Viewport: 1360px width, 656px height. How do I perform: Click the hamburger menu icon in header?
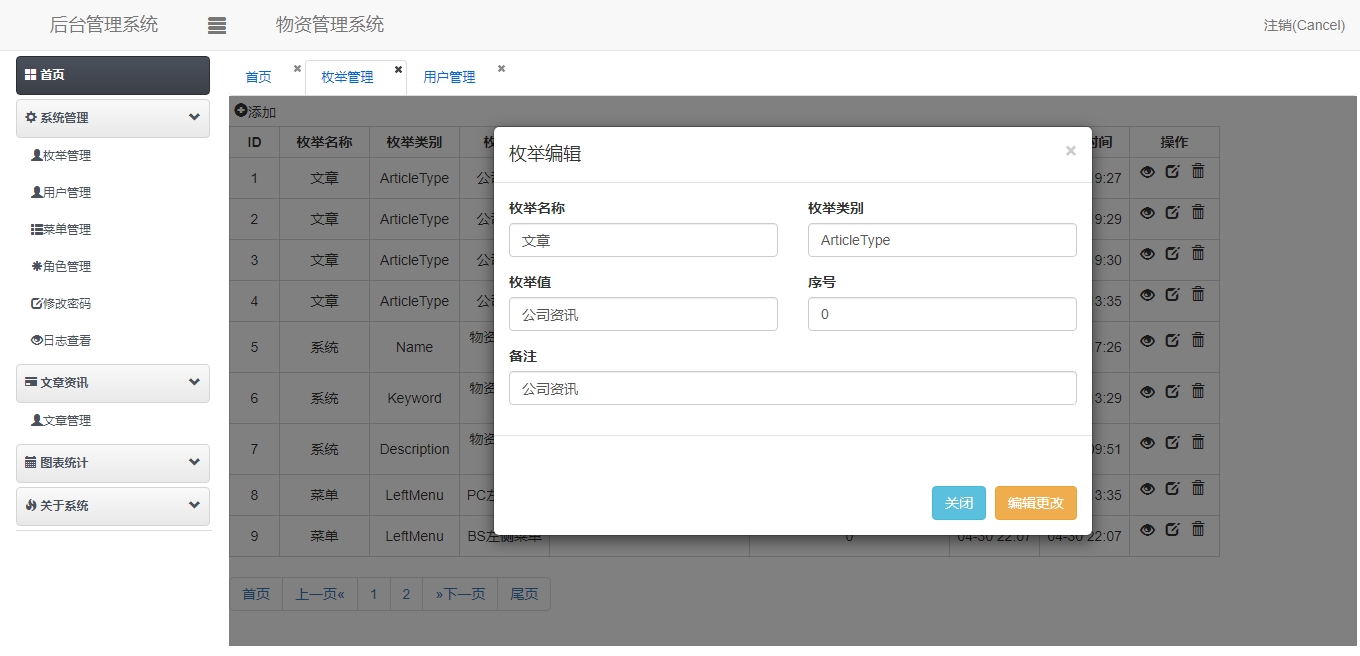coord(217,26)
